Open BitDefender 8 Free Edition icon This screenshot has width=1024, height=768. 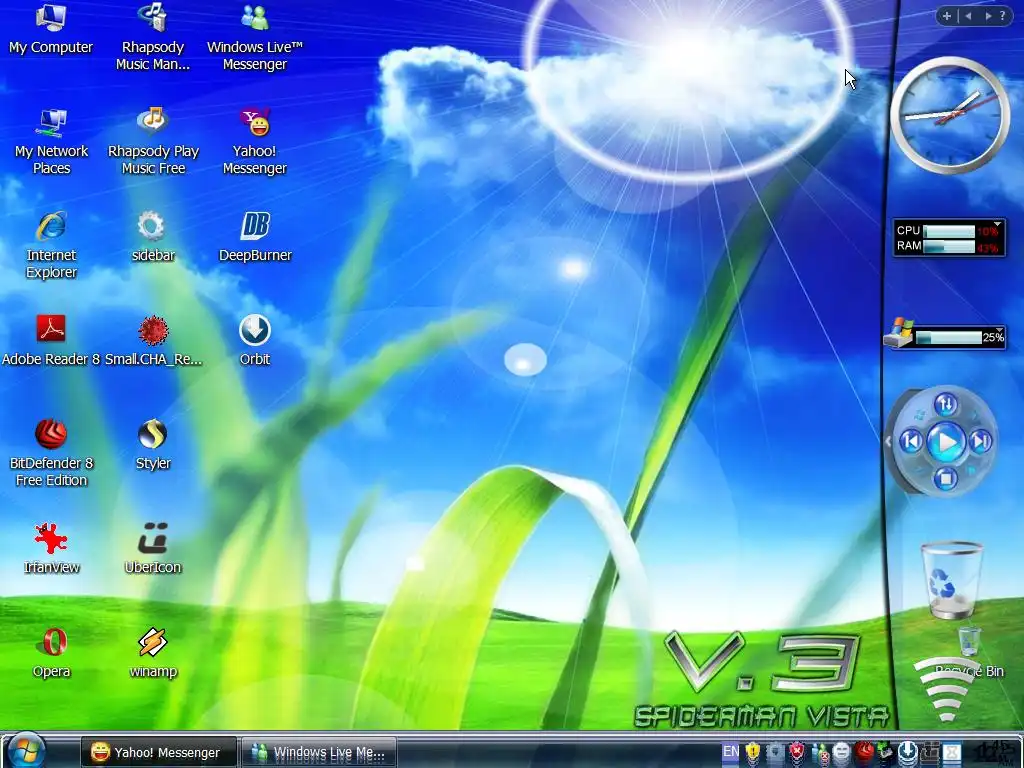[x=51, y=453]
